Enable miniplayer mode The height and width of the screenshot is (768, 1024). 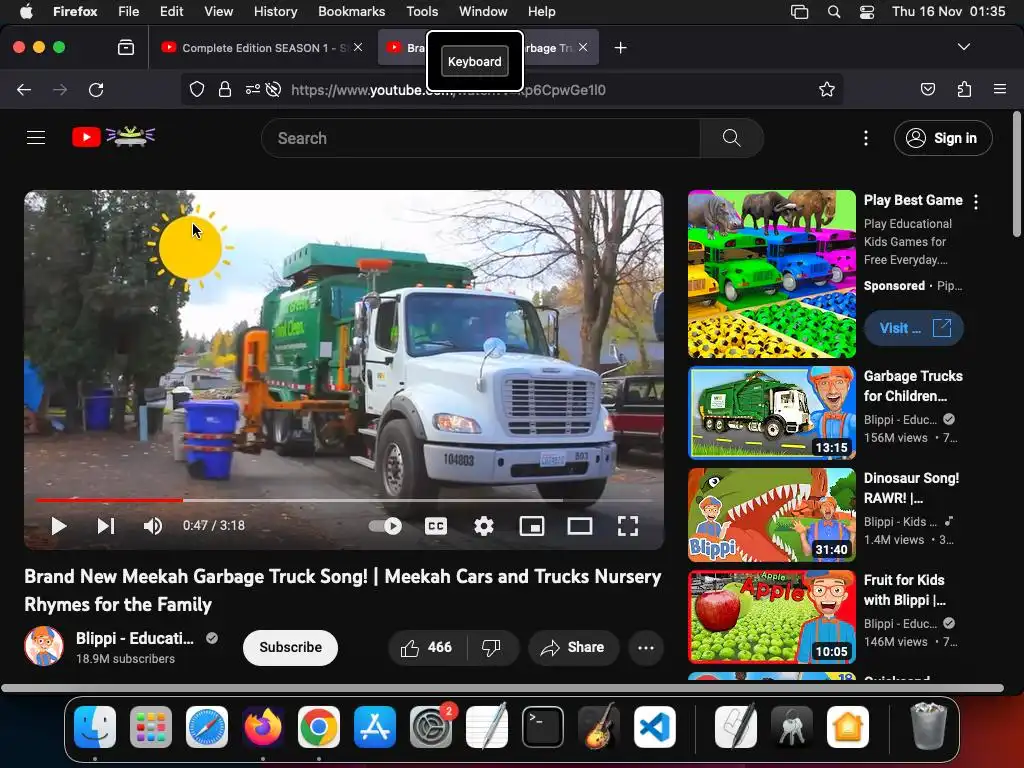pyautogui.click(x=532, y=526)
